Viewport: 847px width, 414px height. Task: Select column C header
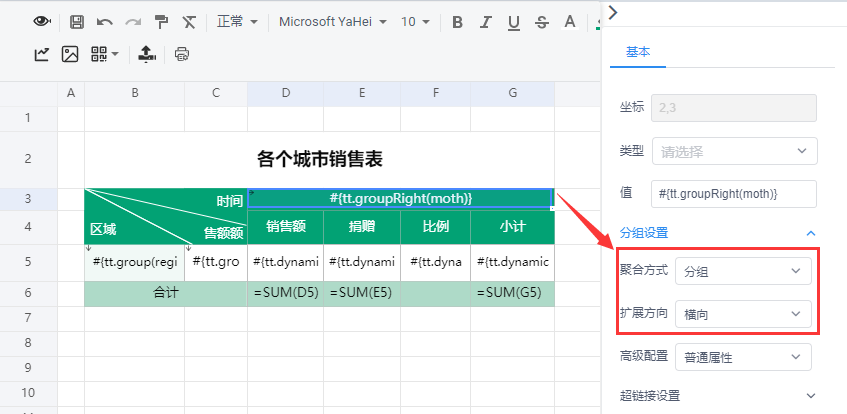216,94
